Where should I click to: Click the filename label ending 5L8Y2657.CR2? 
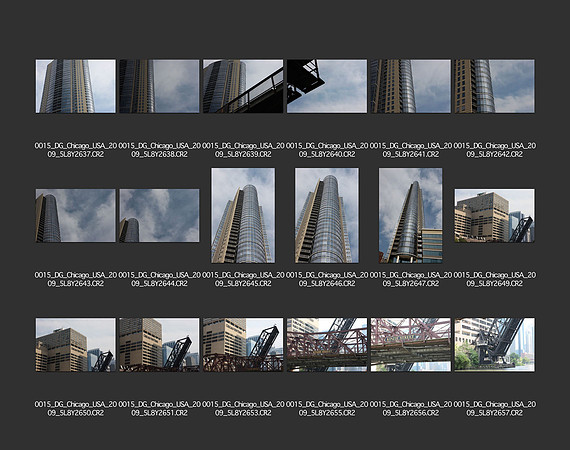(x=494, y=409)
